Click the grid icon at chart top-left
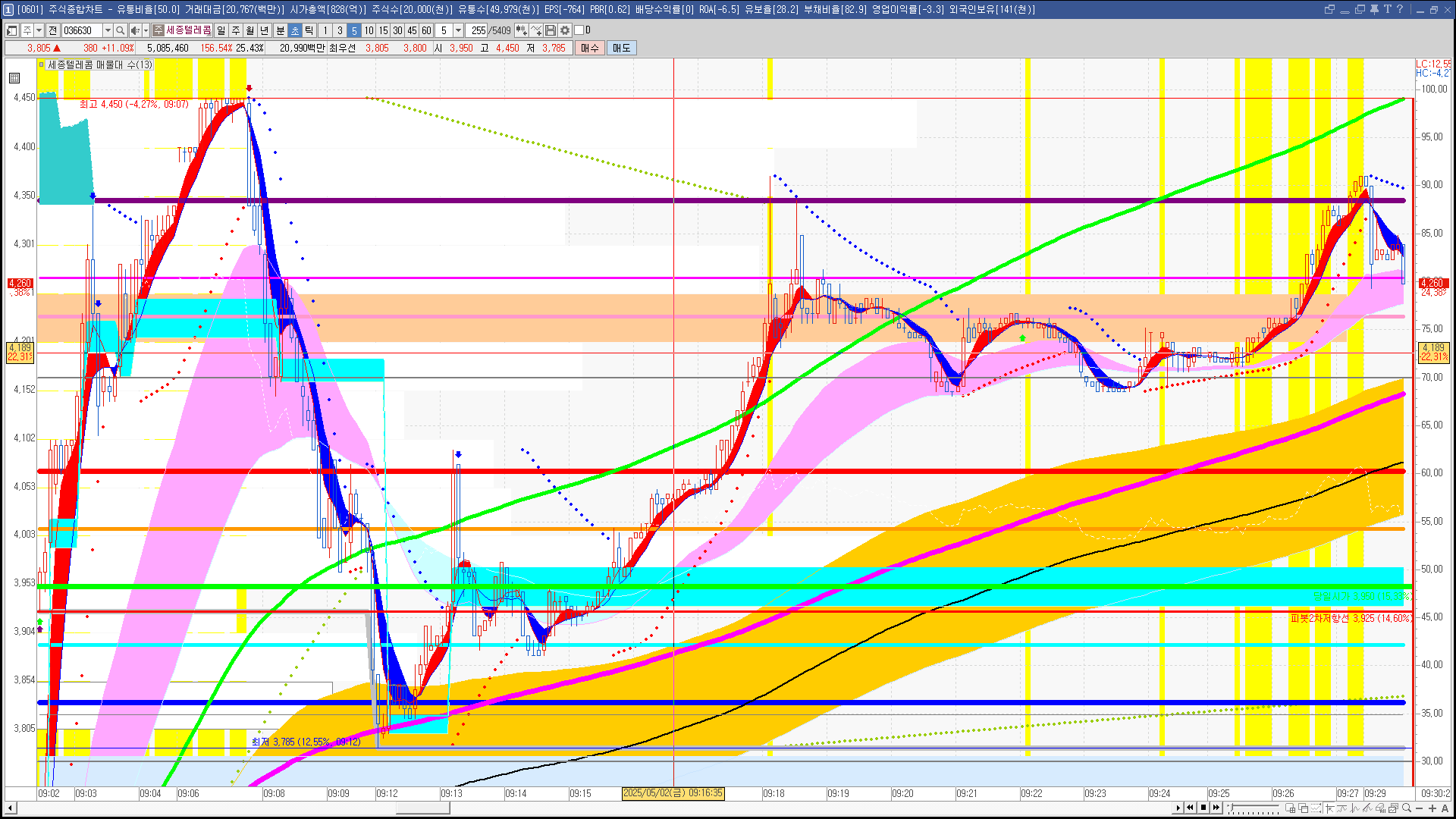This screenshot has width=1456, height=819. [x=14, y=78]
